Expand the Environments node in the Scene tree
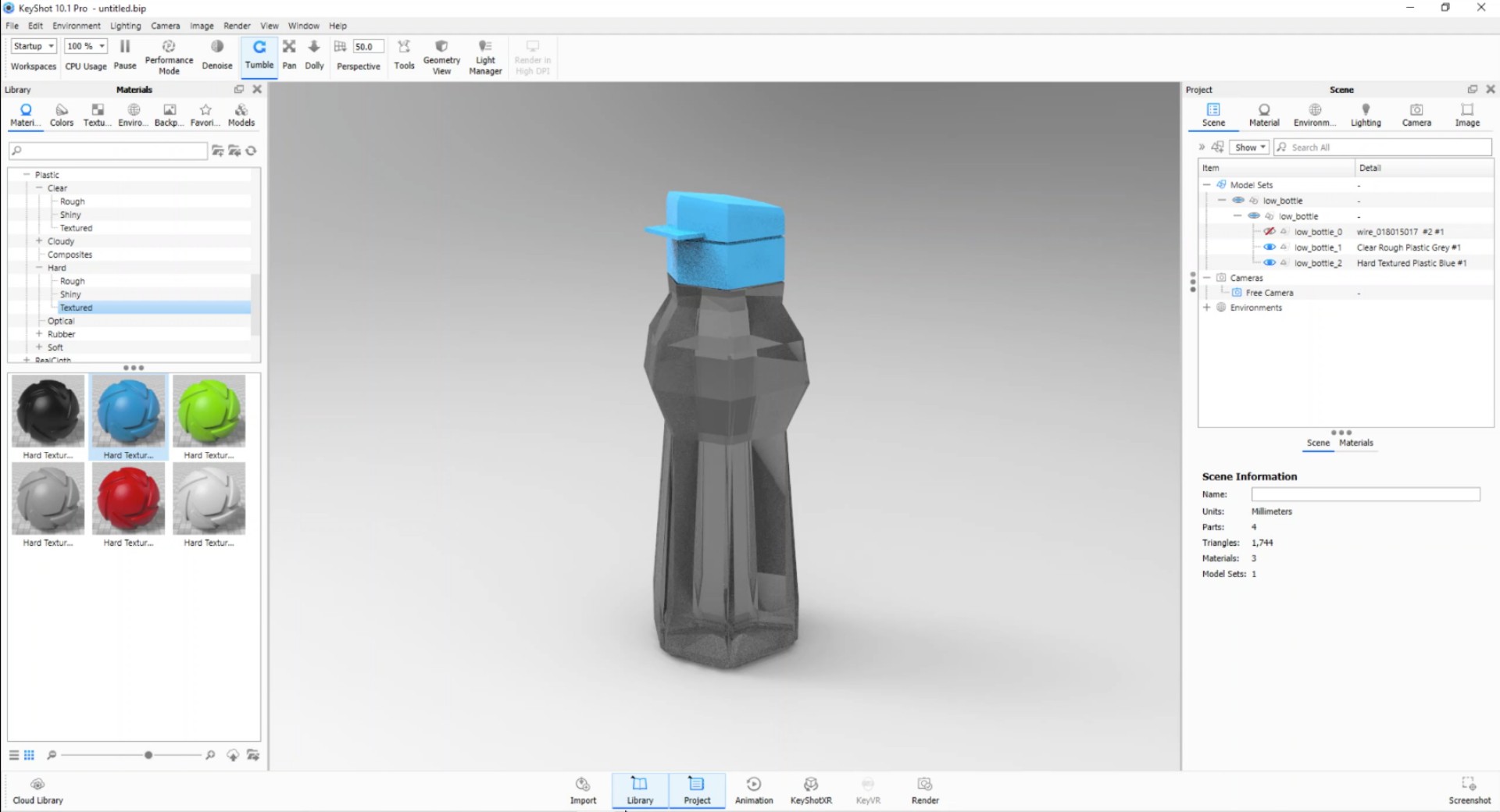This screenshot has height=812, width=1500. 1206,307
